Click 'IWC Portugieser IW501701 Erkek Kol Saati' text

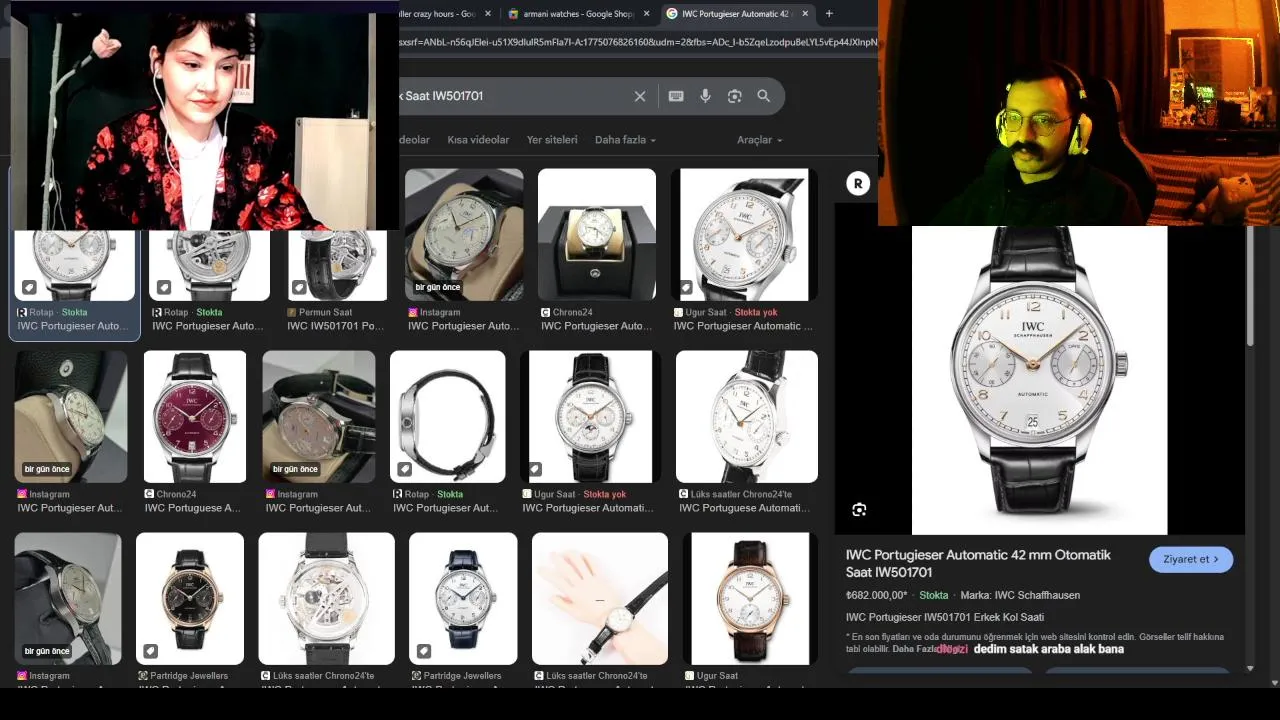point(945,617)
